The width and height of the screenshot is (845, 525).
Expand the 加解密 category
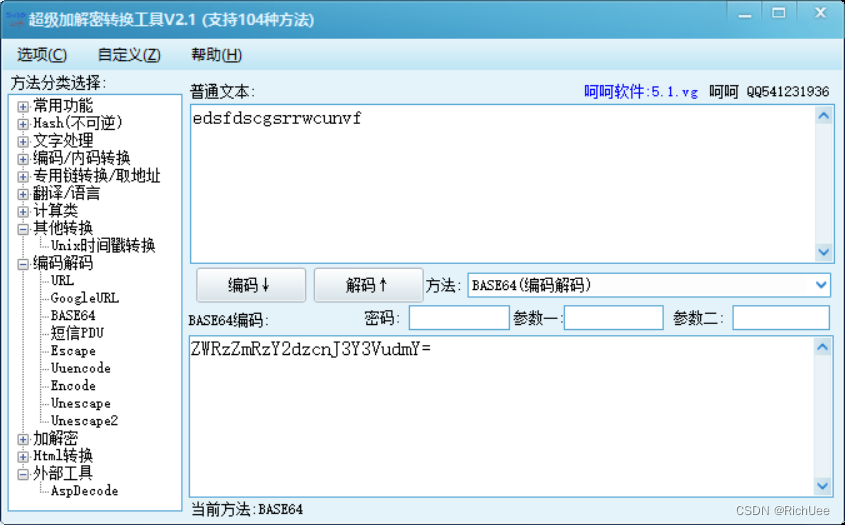pos(23,439)
